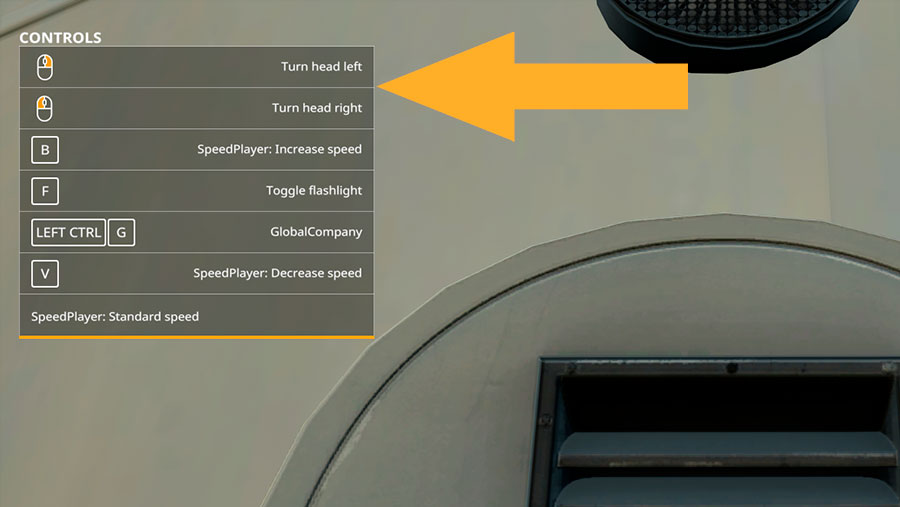Click the mouse icon for Turn head right
The width and height of the screenshot is (900, 507).
(x=45, y=109)
